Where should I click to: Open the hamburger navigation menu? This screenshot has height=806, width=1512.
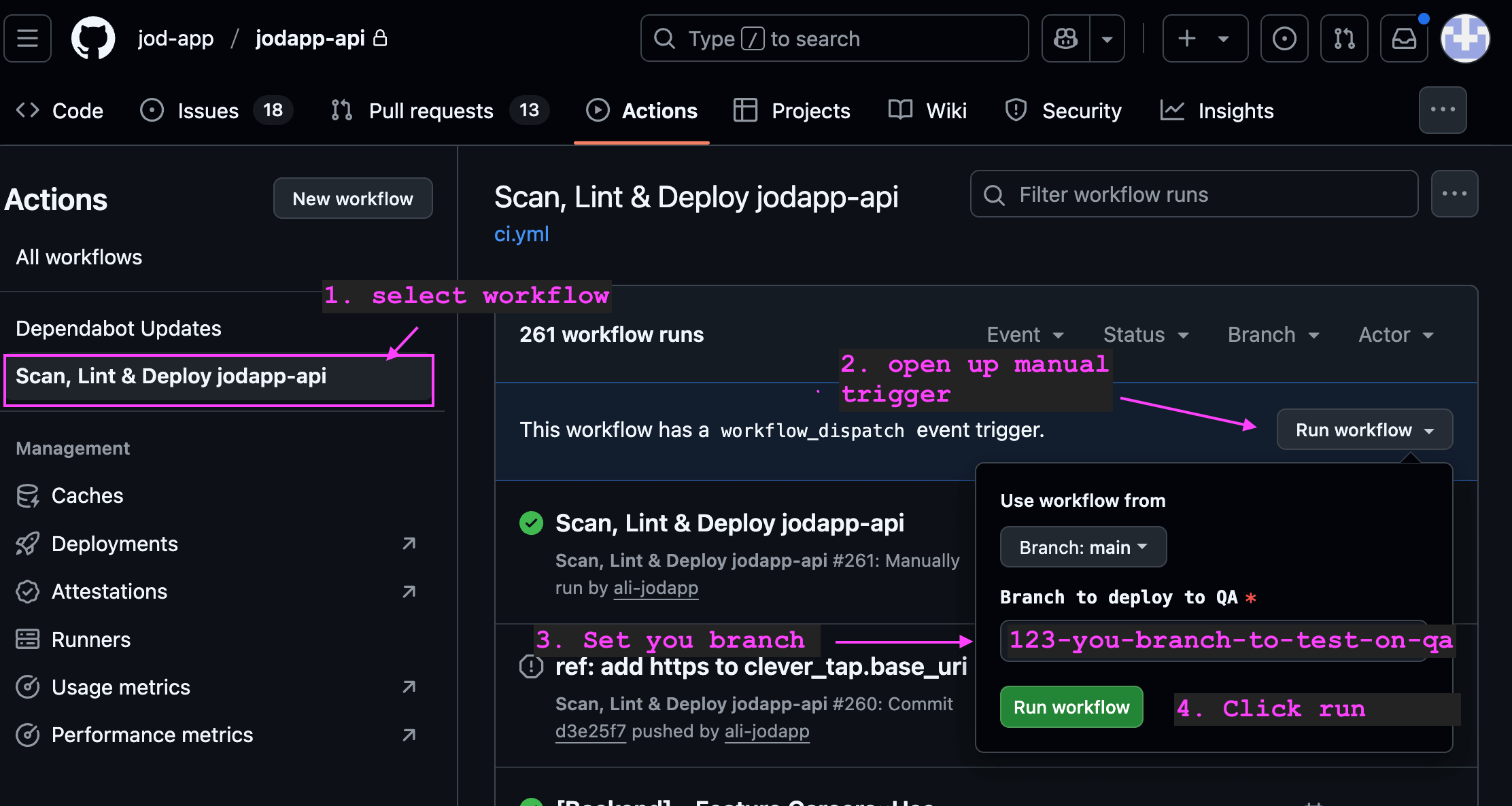pos(27,39)
